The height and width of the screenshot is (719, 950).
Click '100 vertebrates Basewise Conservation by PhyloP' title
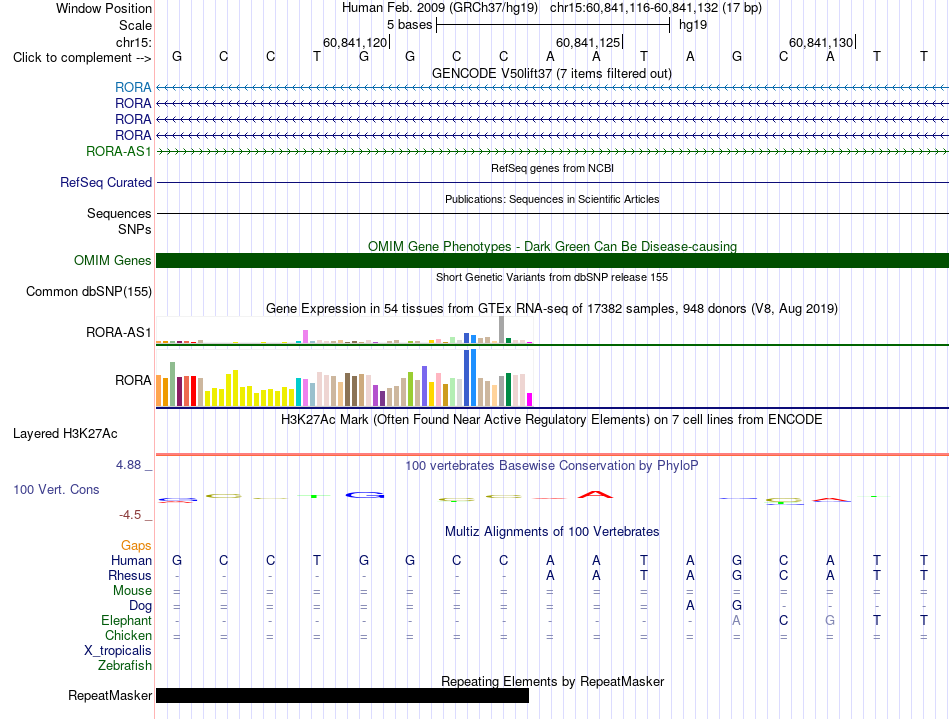click(552, 466)
